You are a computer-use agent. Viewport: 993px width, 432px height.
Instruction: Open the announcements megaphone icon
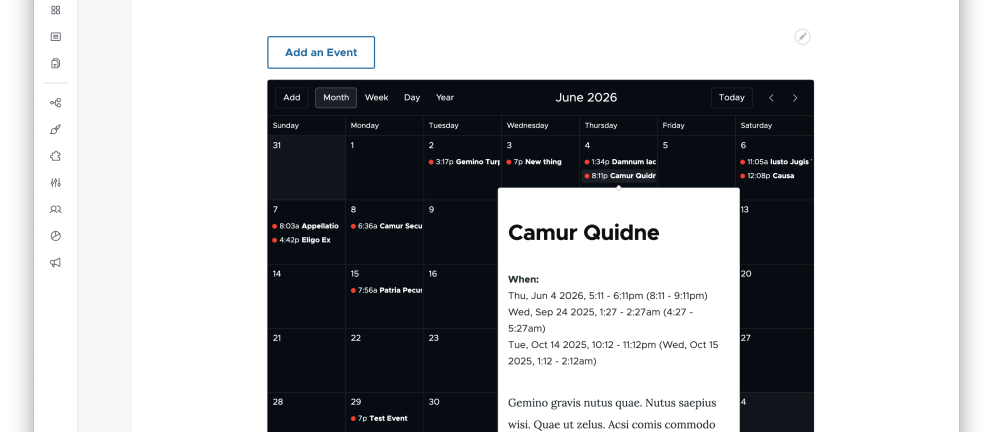click(x=56, y=262)
